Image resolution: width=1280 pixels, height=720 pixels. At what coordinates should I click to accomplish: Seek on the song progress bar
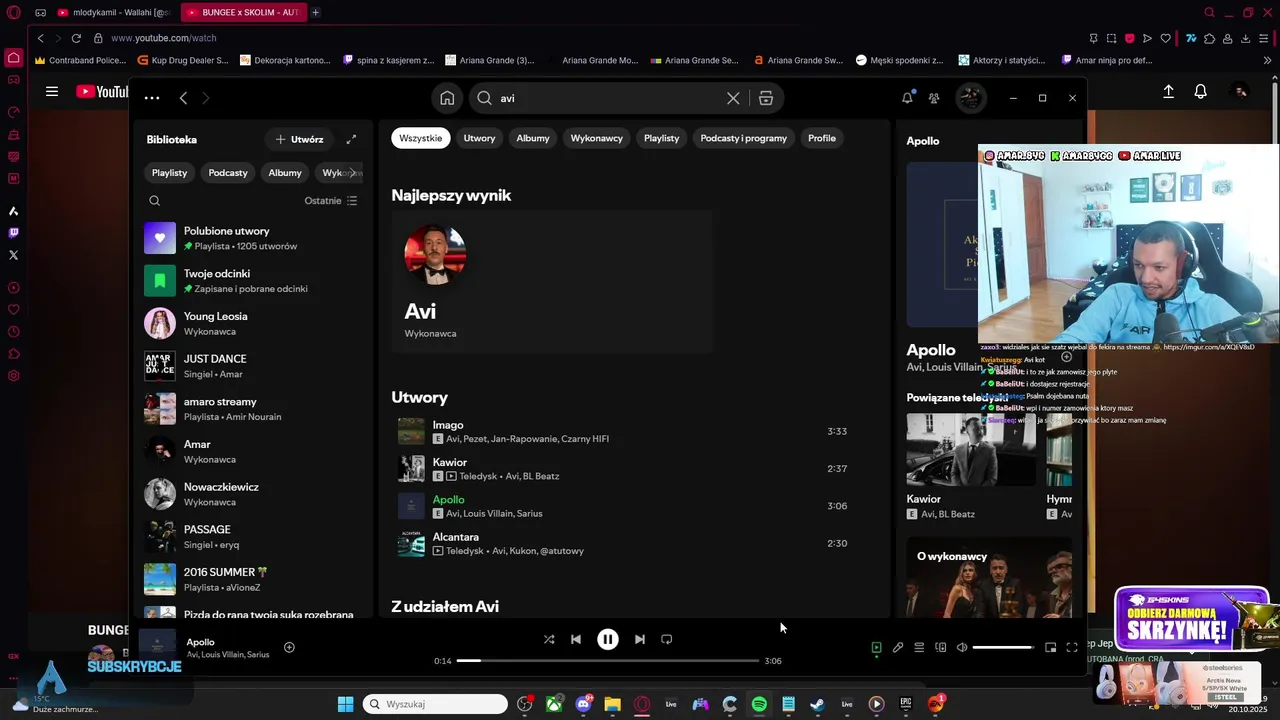click(608, 661)
